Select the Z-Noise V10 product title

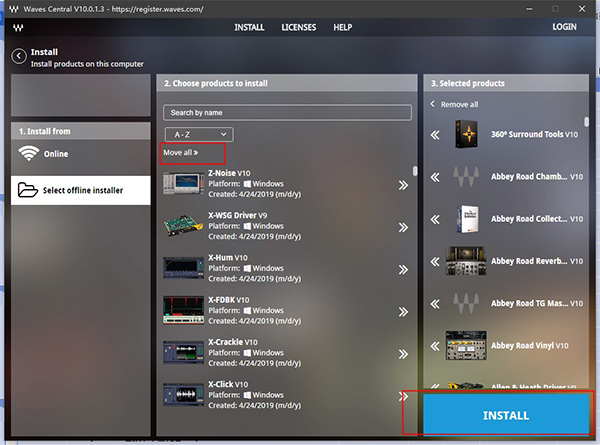229,173
